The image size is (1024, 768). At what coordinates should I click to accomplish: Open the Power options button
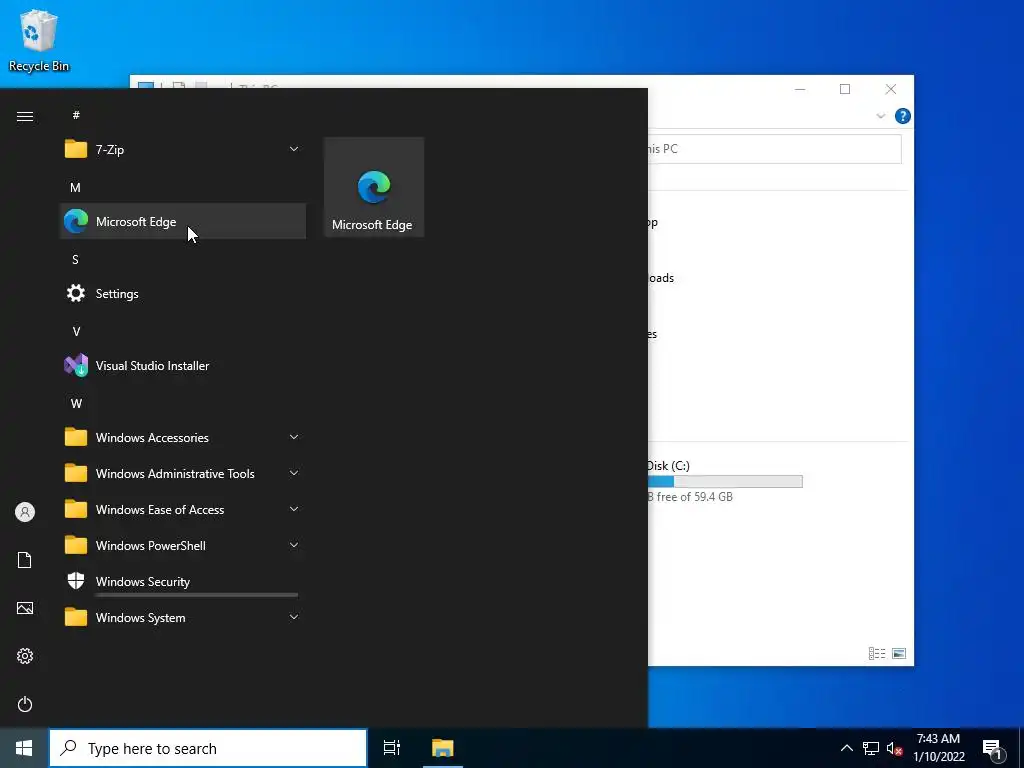click(25, 704)
